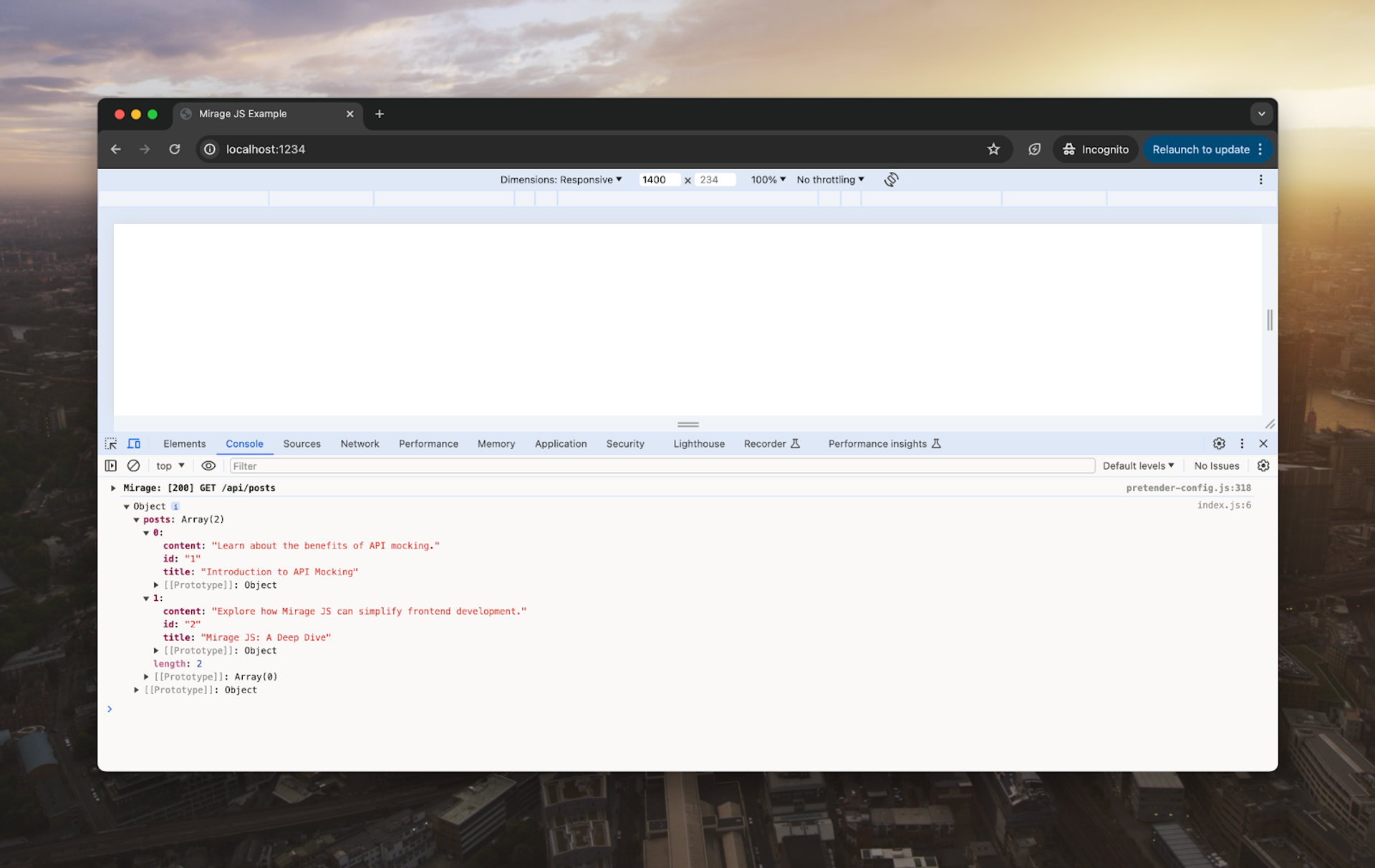Activate the inspect element picker
This screenshot has width=1375, height=868.
coord(111,444)
